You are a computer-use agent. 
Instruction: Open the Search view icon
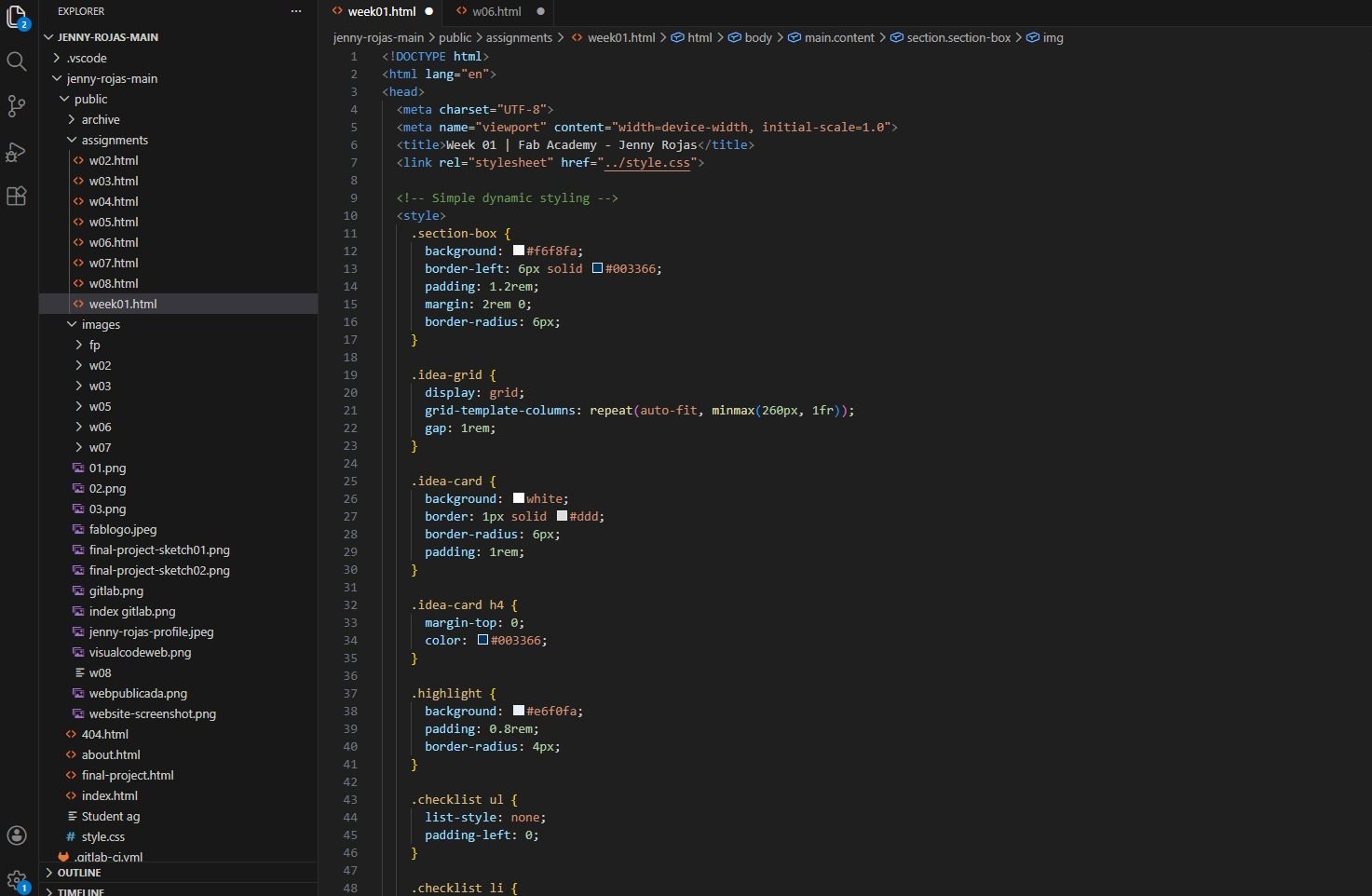(17, 61)
